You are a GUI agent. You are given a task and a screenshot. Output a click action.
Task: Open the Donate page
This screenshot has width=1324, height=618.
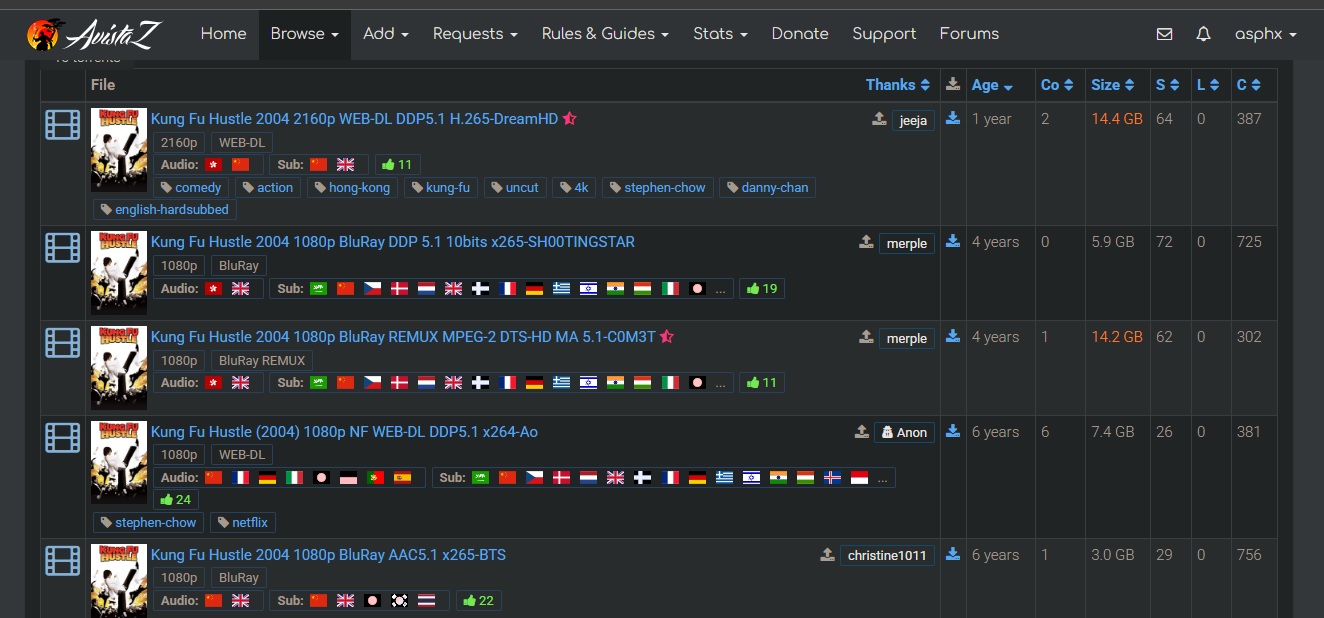800,34
